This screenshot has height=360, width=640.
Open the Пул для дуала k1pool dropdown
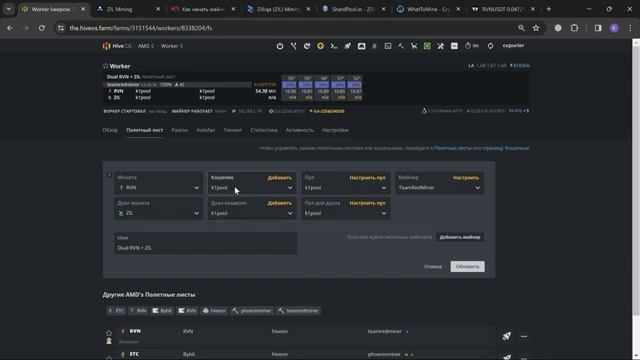[346, 208]
